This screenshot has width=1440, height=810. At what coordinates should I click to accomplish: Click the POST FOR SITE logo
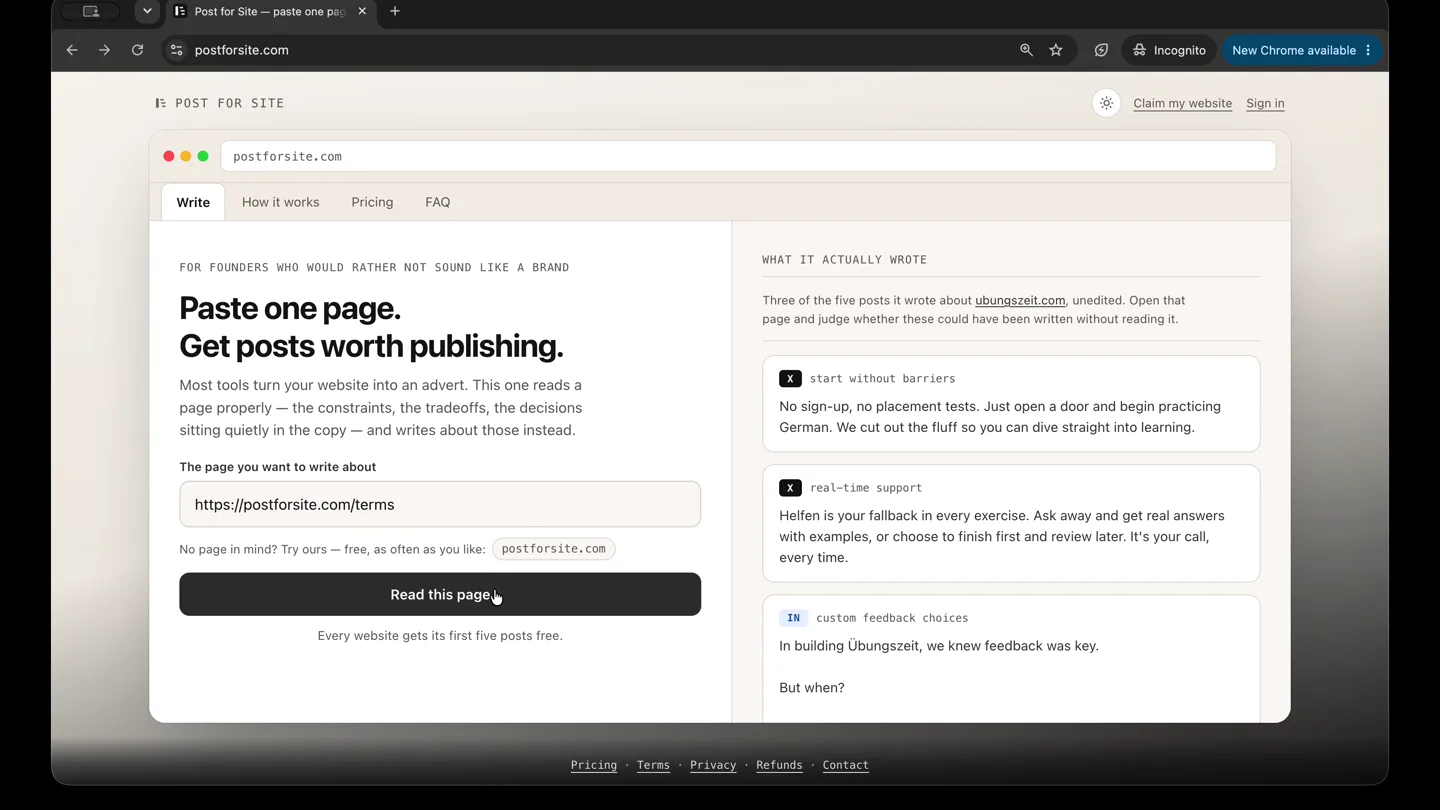click(220, 103)
